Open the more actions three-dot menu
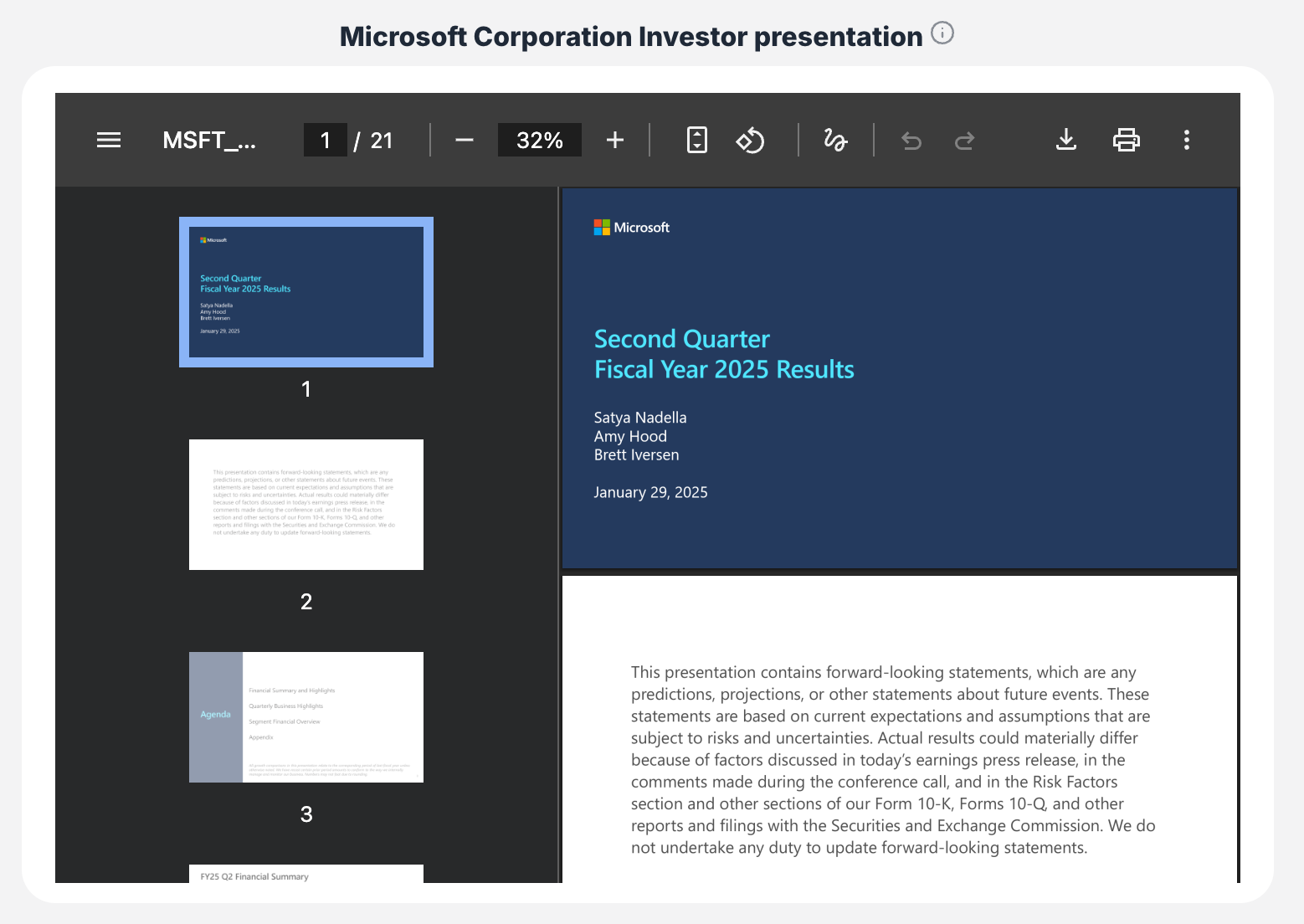The width and height of the screenshot is (1304, 924). [x=1187, y=140]
